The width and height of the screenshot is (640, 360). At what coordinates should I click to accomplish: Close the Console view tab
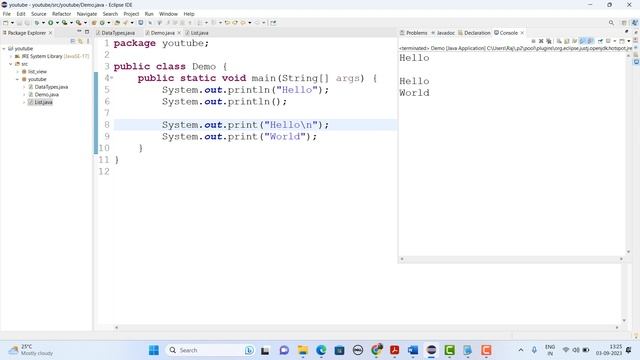click(x=522, y=33)
